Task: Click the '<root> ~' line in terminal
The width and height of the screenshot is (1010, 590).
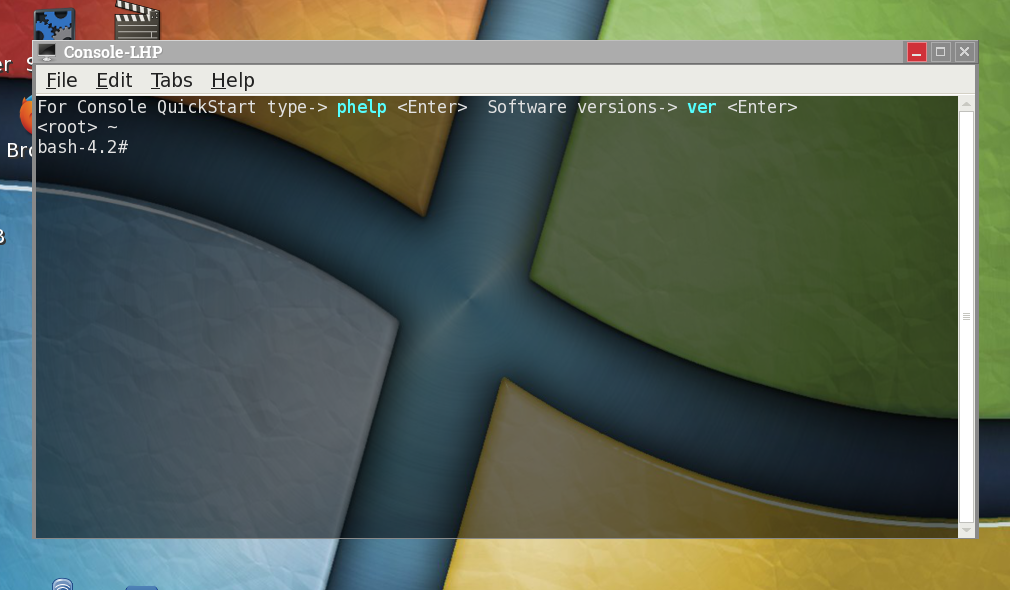Action: (x=77, y=127)
